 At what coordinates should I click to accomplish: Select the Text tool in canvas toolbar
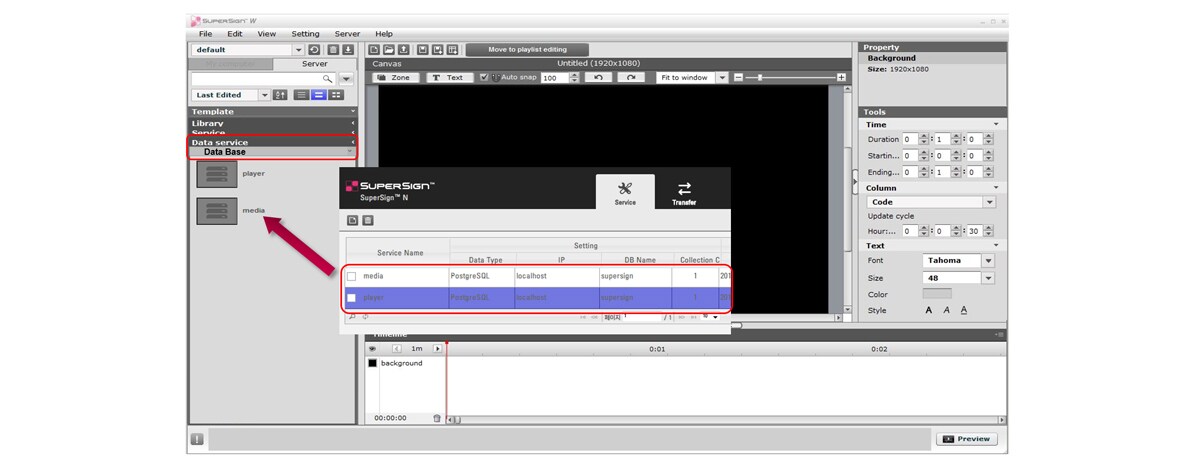coord(449,77)
